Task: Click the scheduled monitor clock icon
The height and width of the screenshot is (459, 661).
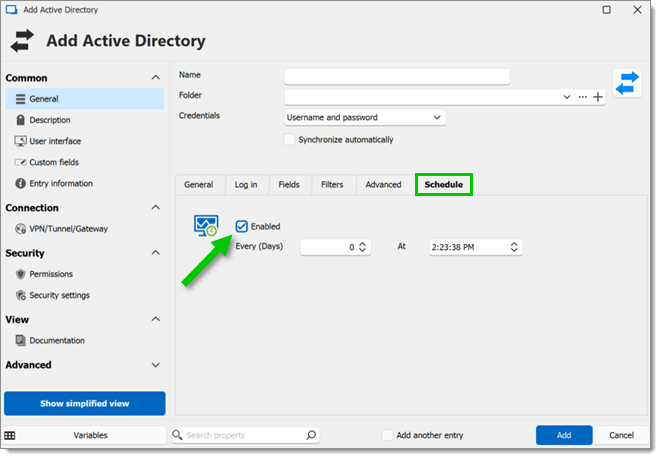Action: 206,225
